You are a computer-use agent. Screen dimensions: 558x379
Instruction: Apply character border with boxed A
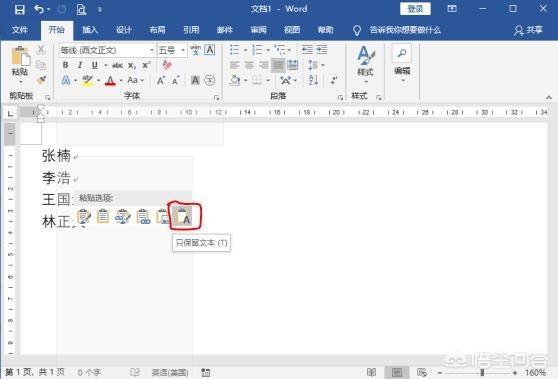210,50
